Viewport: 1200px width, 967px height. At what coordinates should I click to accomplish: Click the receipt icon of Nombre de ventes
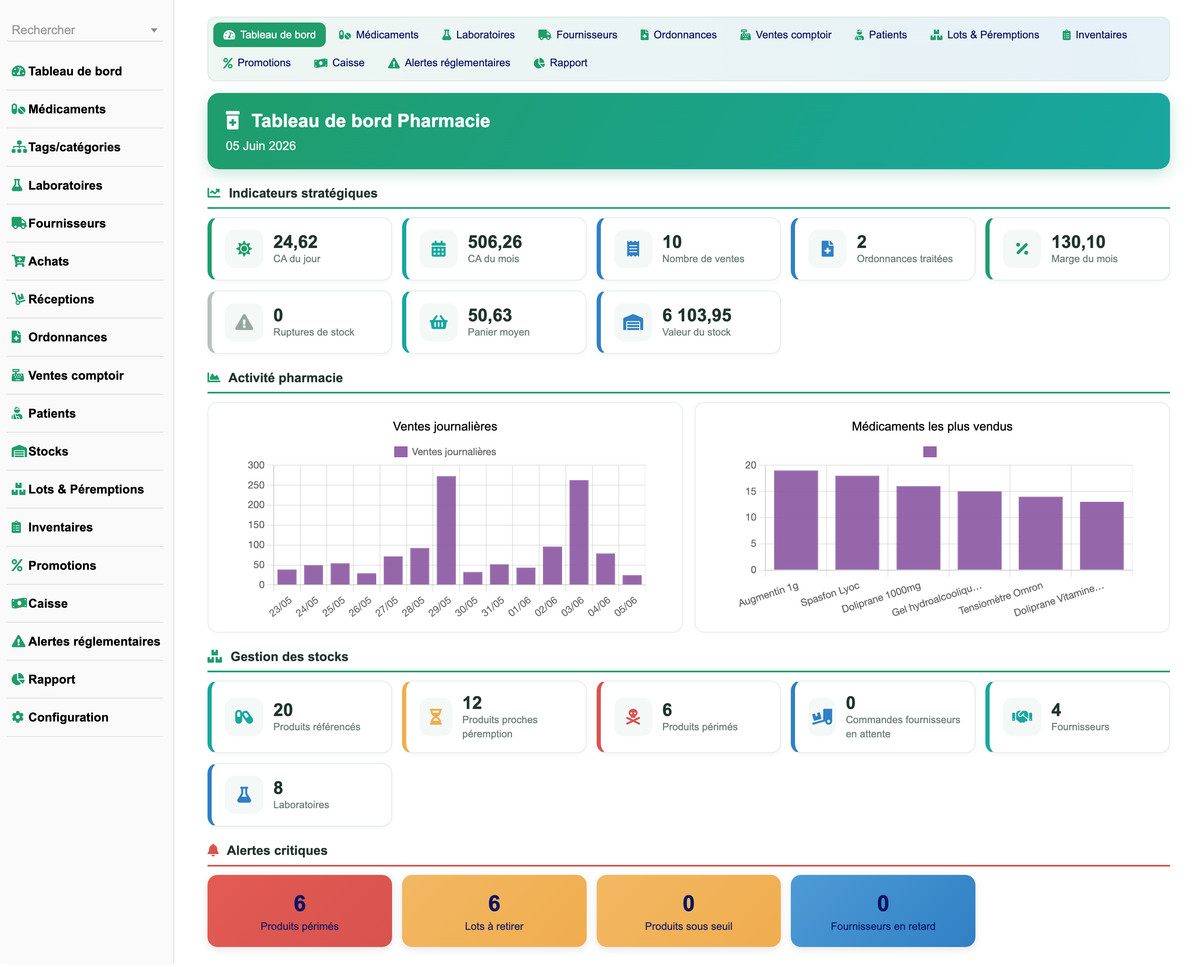coord(633,249)
